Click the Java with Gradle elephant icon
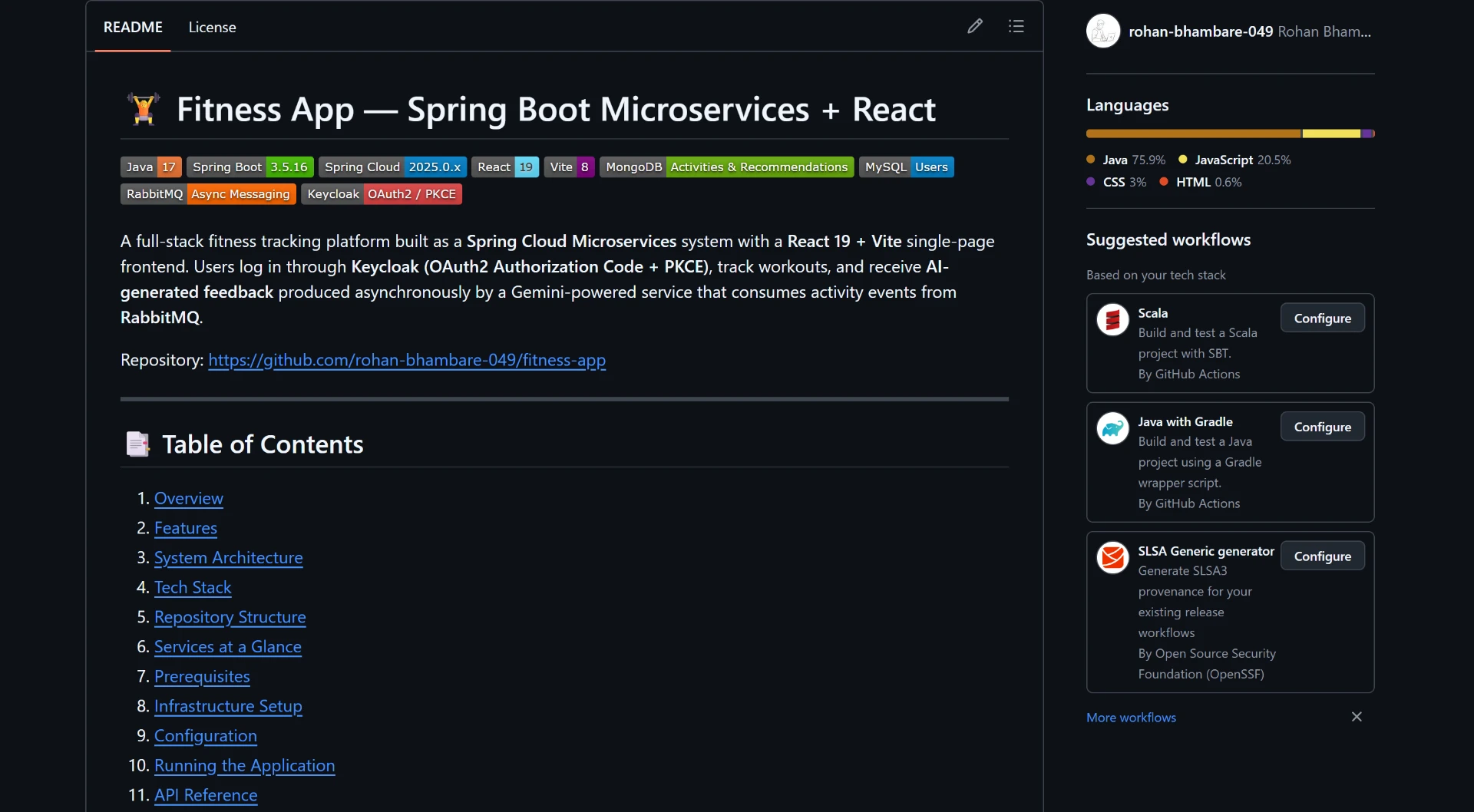The image size is (1474, 812). click(1112, 429)
